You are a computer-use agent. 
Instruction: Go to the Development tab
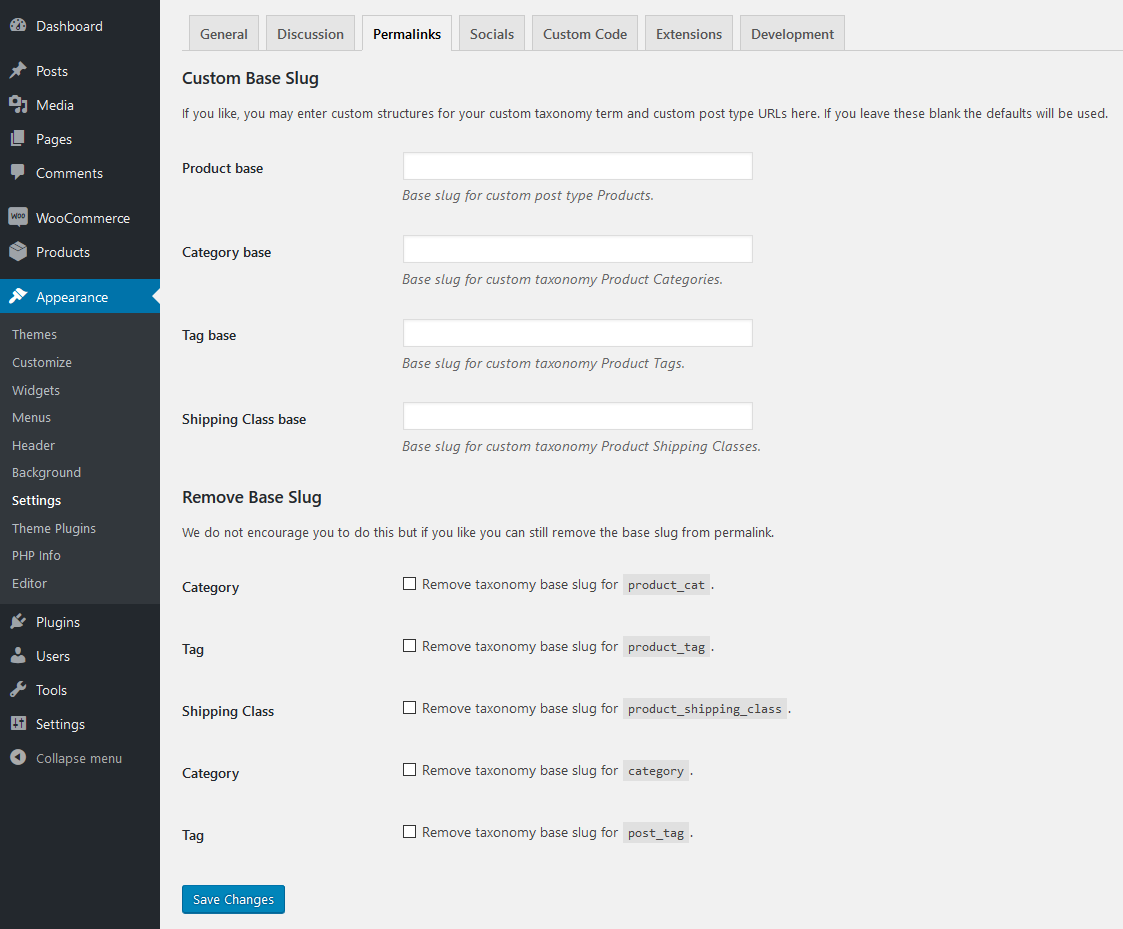(x=792, y=34)
